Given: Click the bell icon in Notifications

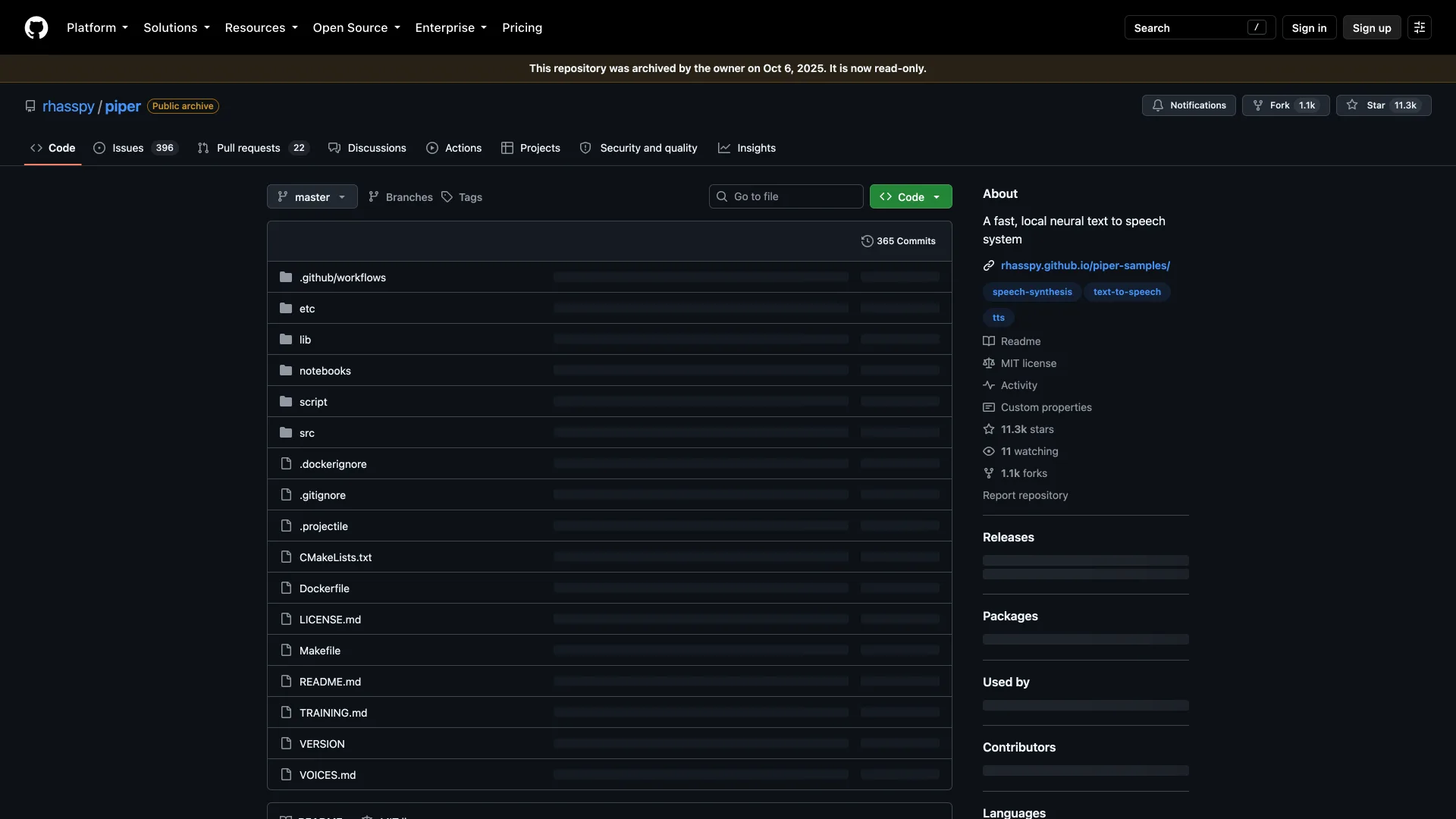Looking at the screenshot, I should (x=1158, y=105).
